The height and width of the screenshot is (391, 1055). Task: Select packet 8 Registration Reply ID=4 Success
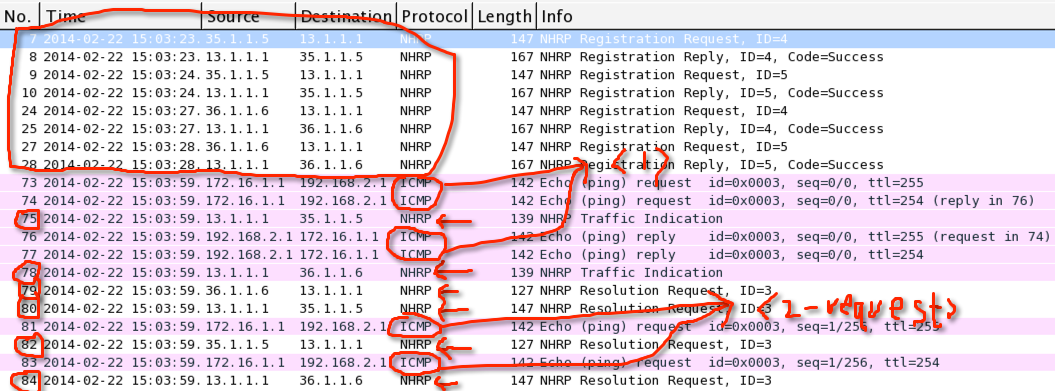528,57
